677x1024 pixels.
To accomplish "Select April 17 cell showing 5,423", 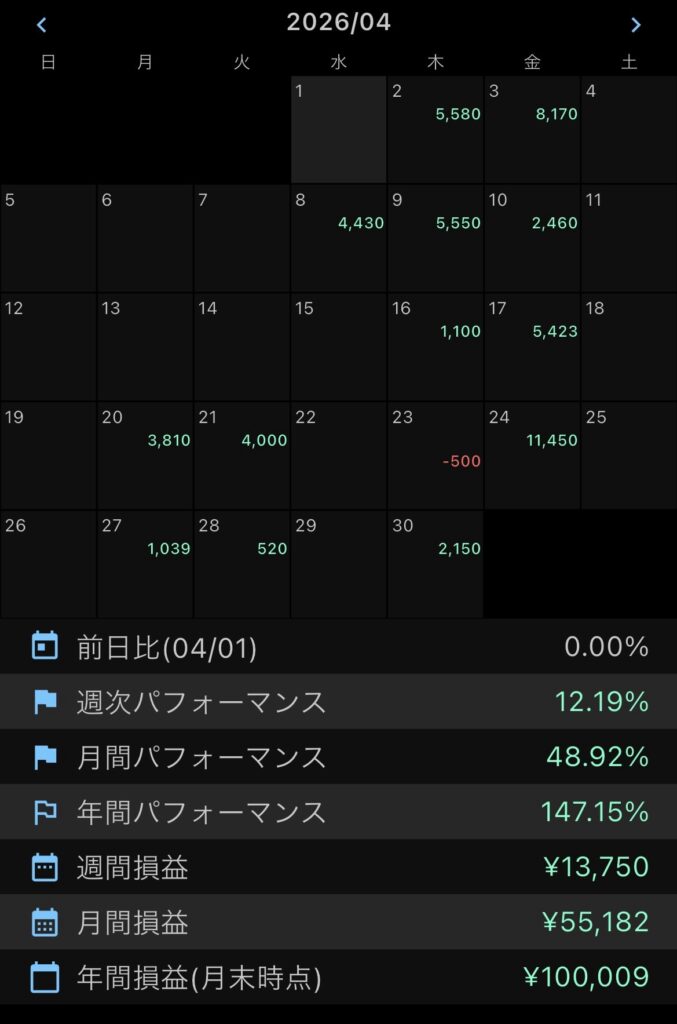I will (x=532, y=347).
